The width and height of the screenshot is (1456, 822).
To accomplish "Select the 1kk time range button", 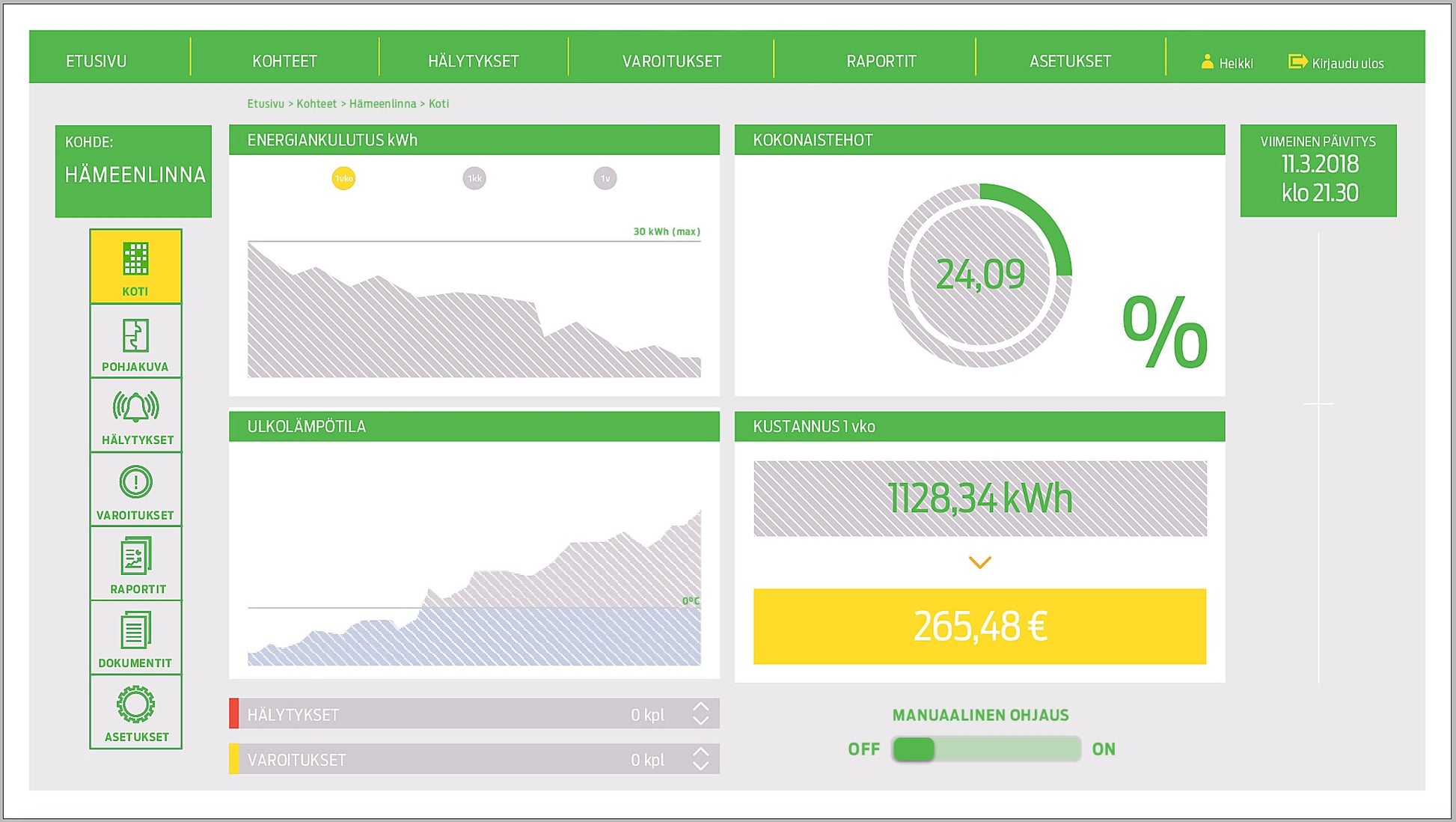I will [474, 178].
